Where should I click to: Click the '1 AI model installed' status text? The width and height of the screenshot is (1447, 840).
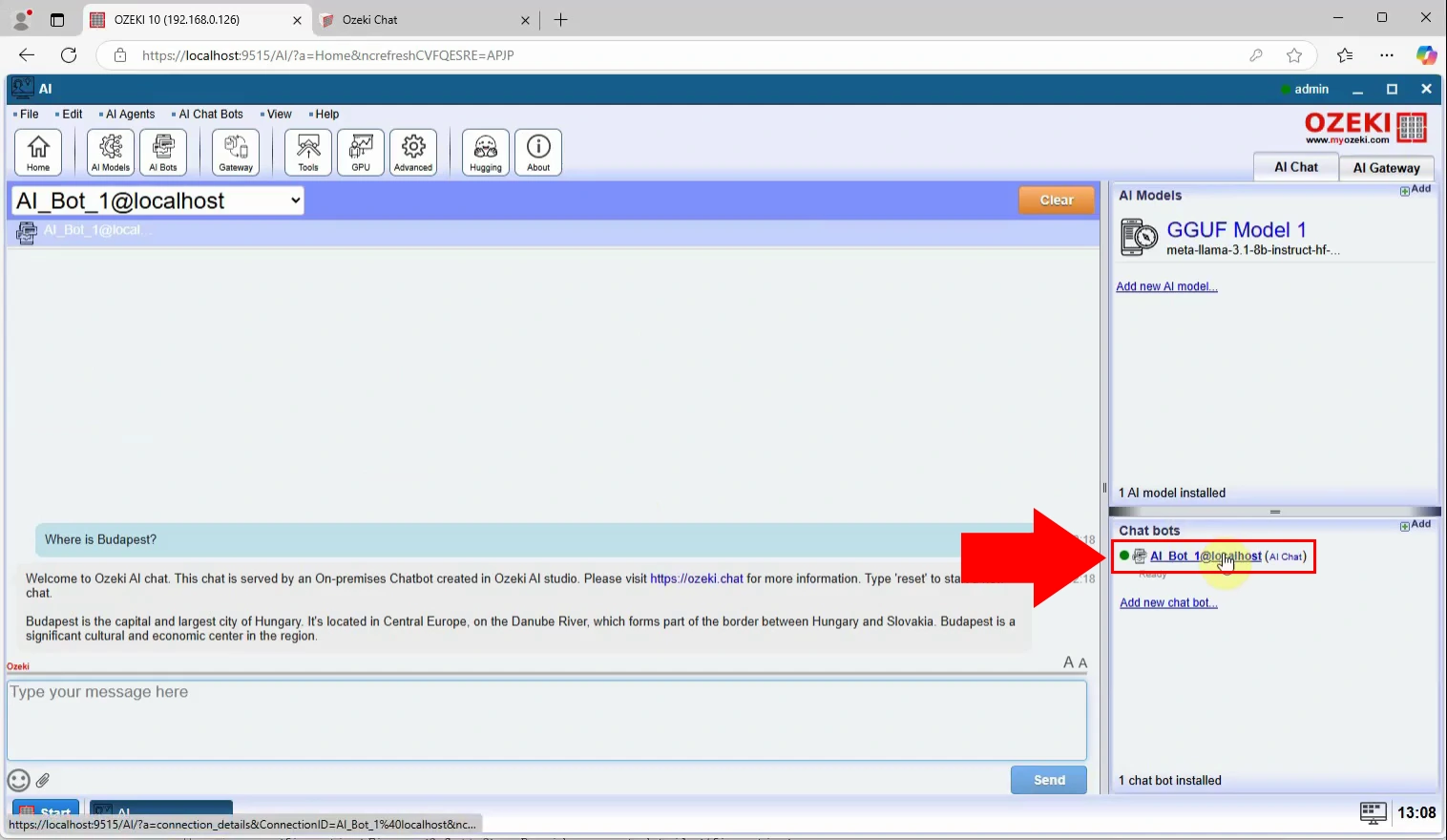point(1172,493)
